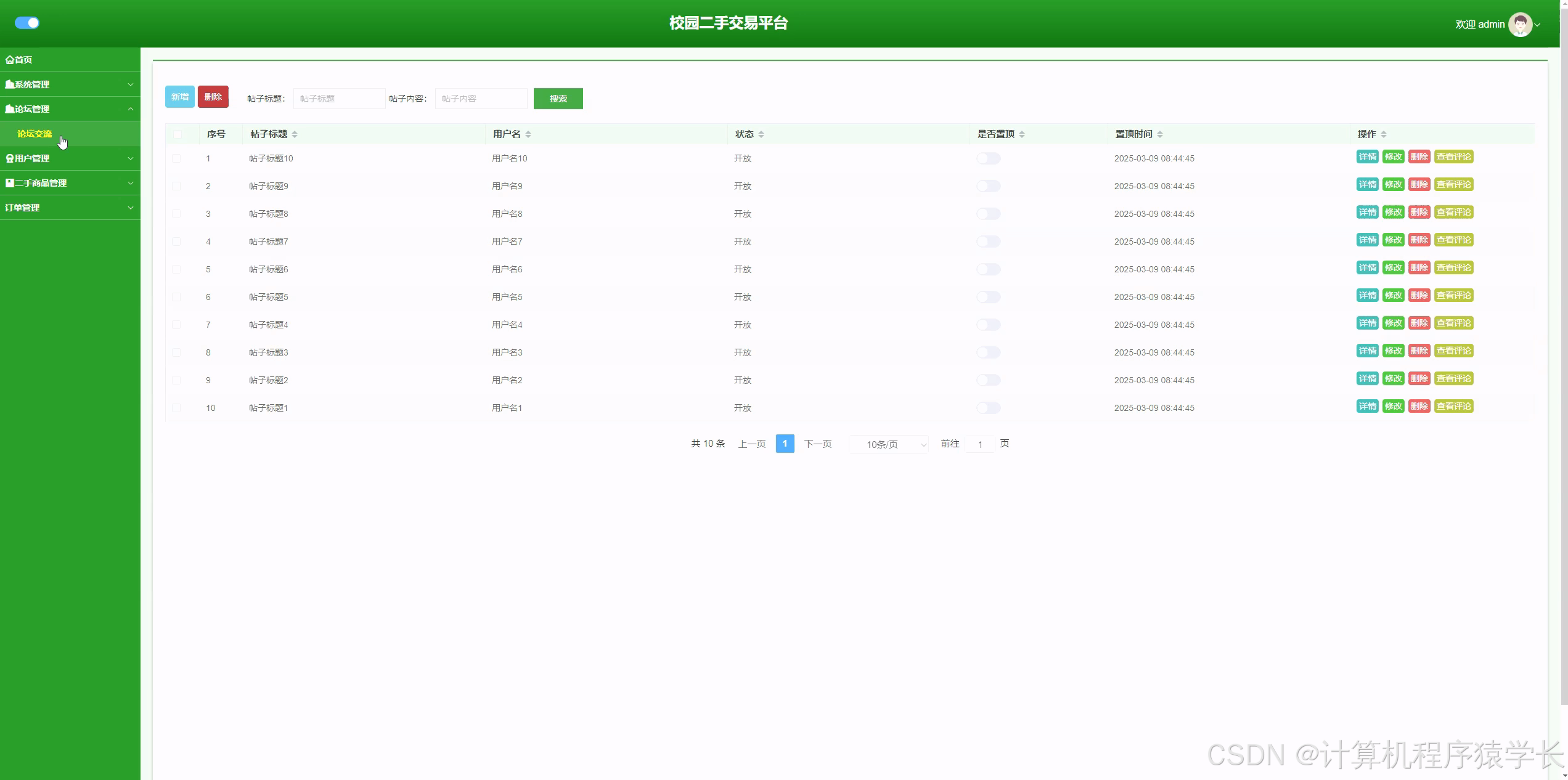
Task: Tick the checkbox for row 5
Action: point(176,269)
